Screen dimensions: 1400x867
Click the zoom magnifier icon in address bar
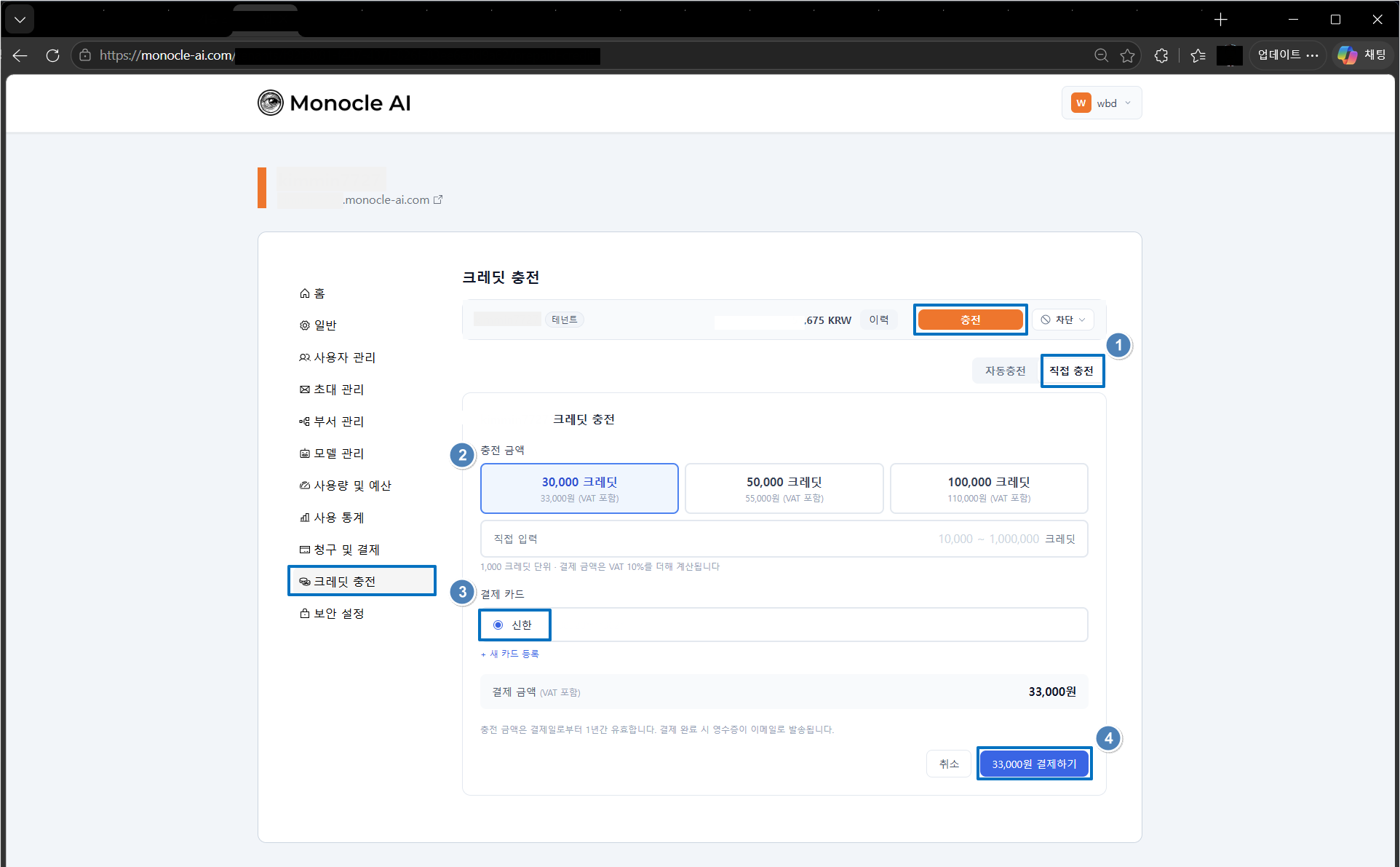(1101, 55)
